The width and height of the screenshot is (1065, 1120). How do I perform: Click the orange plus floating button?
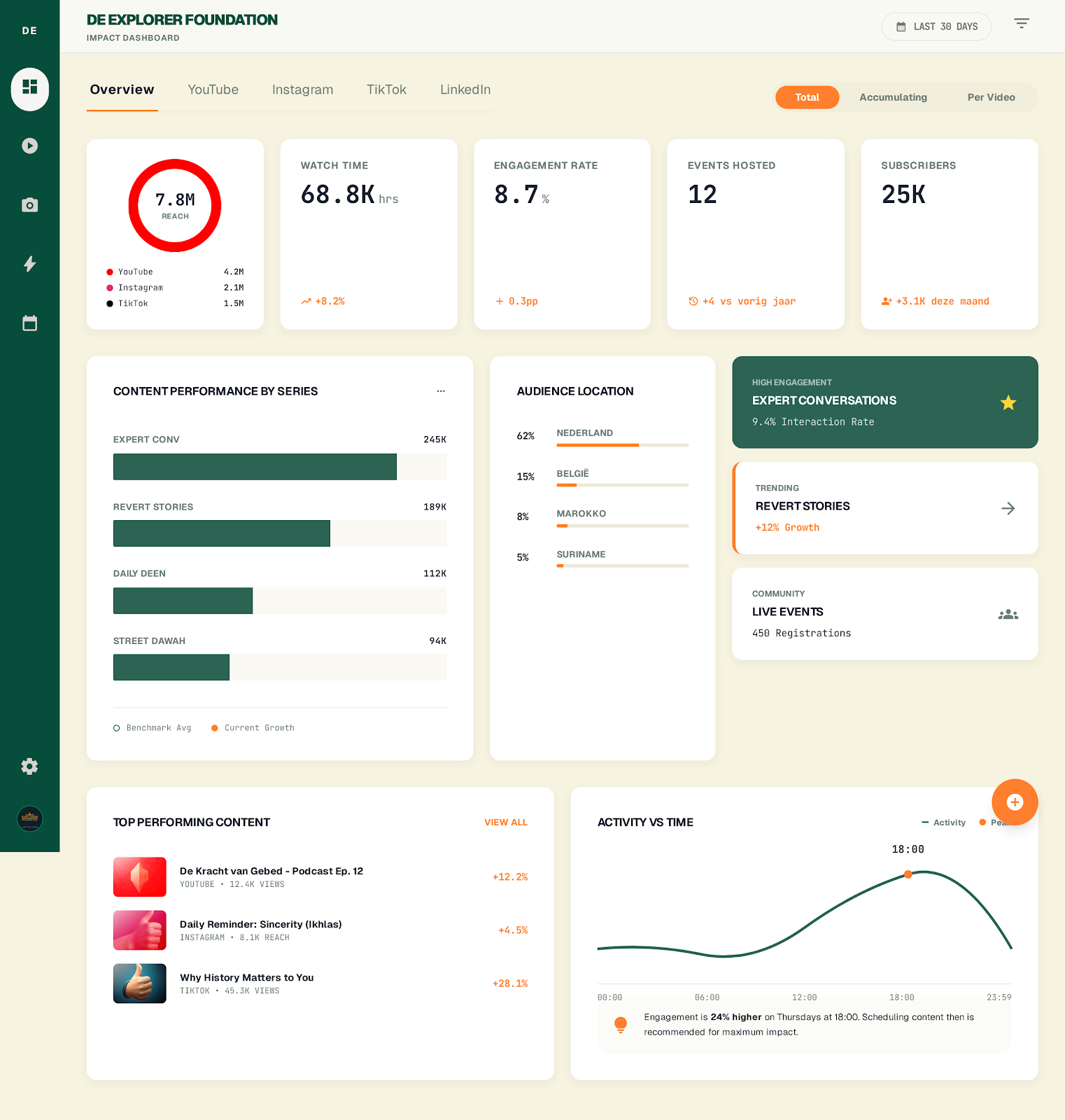[x=1015, y=802]
